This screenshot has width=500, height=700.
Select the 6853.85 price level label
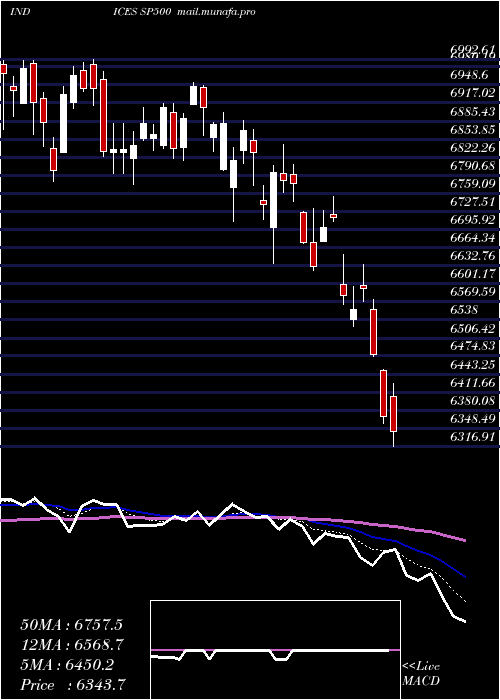coord(472,129)
